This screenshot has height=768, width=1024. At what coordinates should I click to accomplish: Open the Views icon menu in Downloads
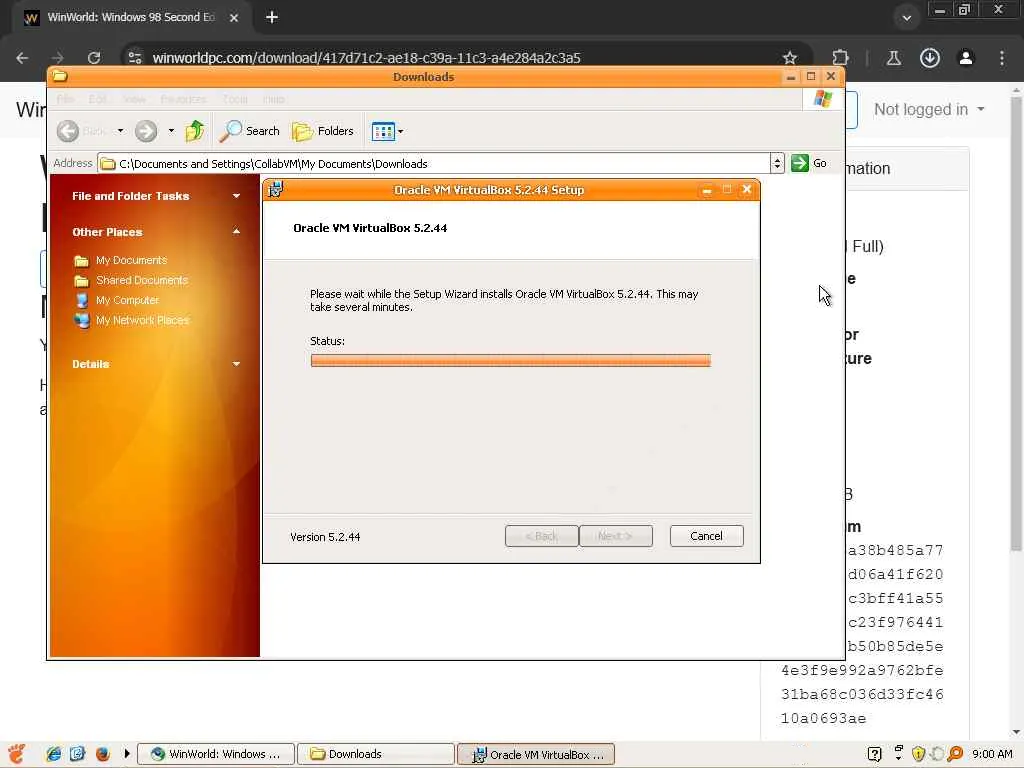pyautogui.click(x=387, y=131)
